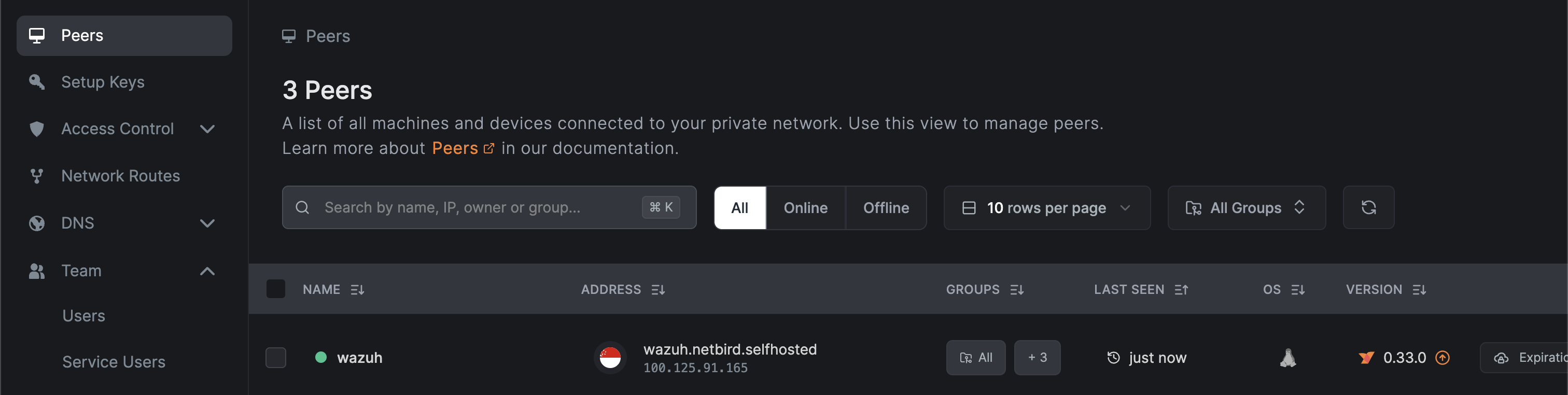Click the Linux penguin OS icon
Viewport: 1568px width, 395px height.
(x=1287, y=358)
